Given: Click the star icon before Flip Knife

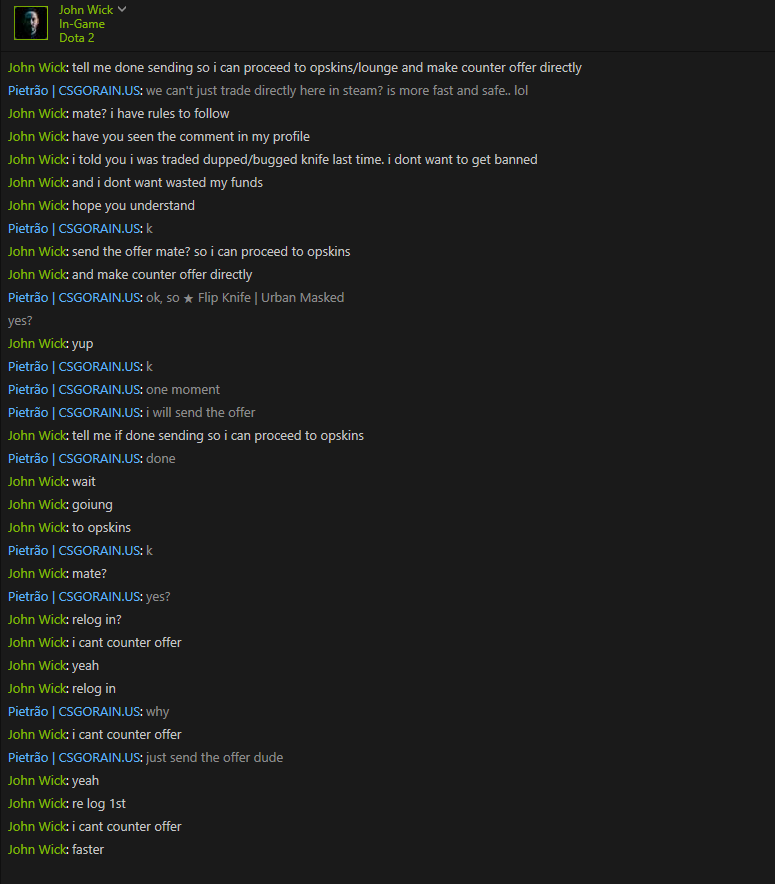Looking at the screenshot, I should pyautogui.click(x=188, y=298).
